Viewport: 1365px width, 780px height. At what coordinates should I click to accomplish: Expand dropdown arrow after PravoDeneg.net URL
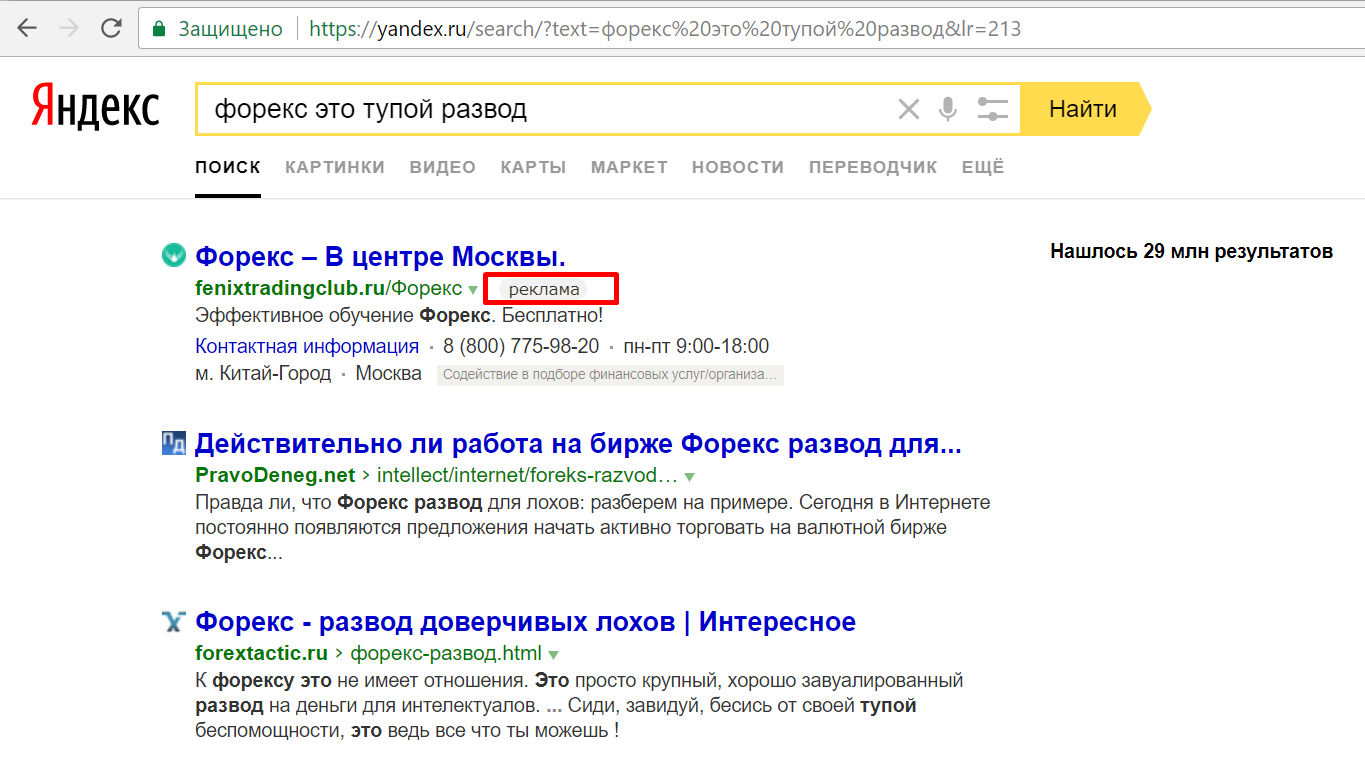[689, 477]
